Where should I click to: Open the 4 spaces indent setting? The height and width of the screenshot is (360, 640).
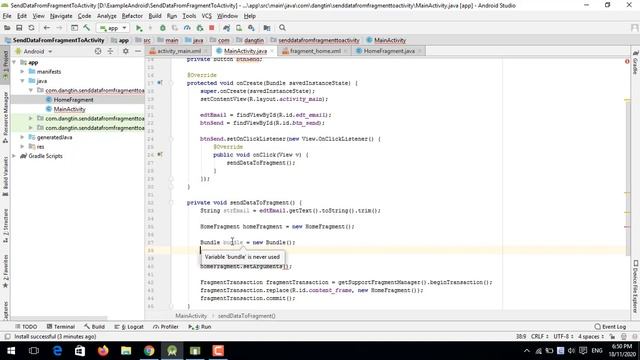pyautogui.click(x=591, y=336)
